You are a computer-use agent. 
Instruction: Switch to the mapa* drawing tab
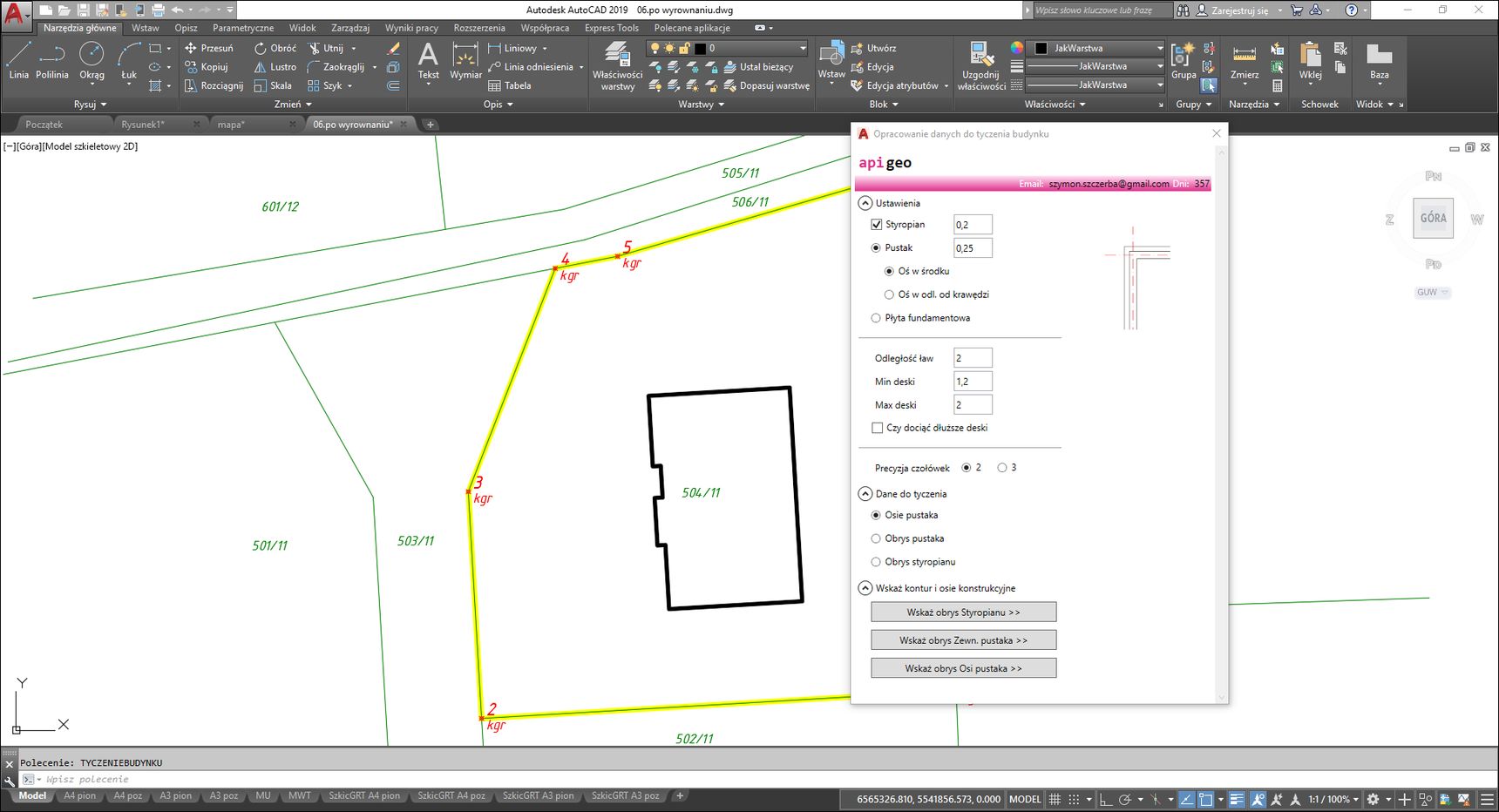click(x=231, y=125)
